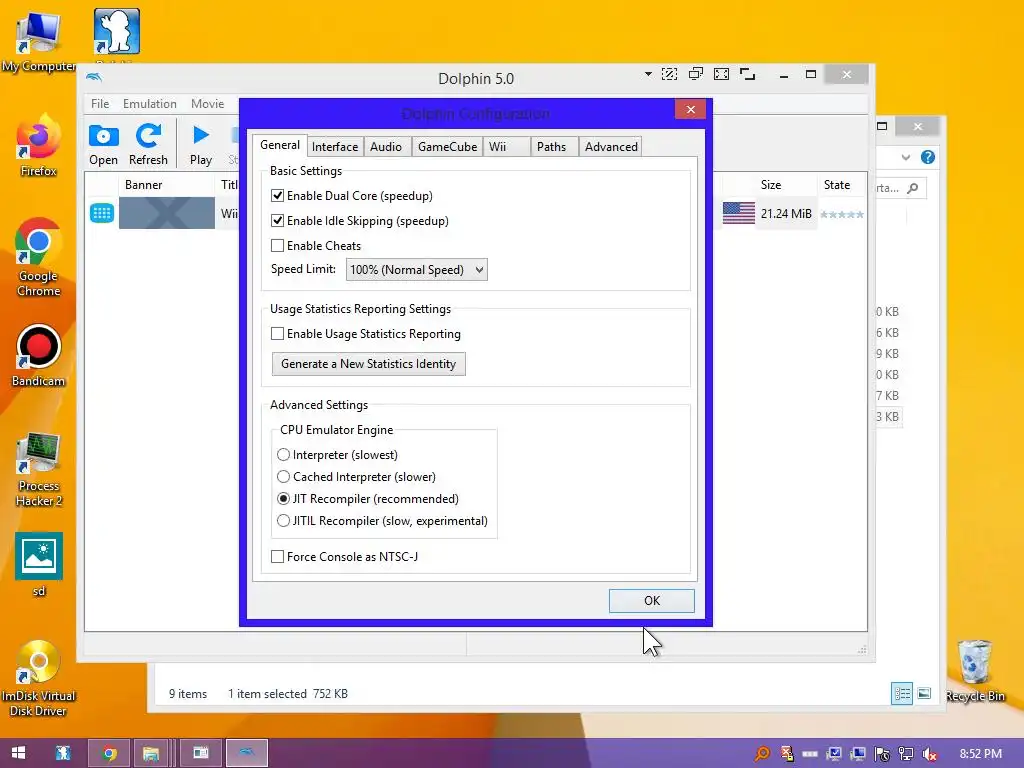Viewport: 1024px width, 768px height.
Task: Switch Explorer to large icons view
Action: 923,694
